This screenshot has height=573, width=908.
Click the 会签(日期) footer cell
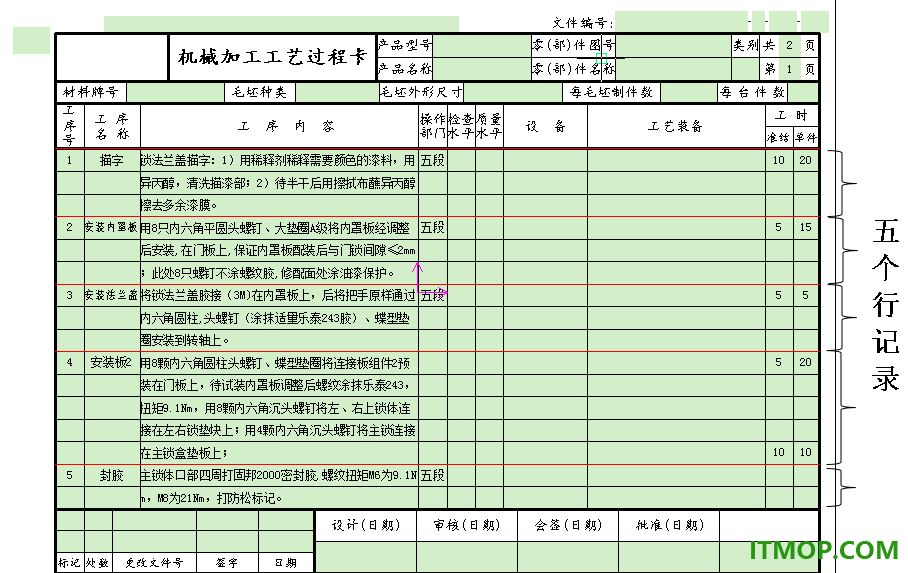(568, 525)
